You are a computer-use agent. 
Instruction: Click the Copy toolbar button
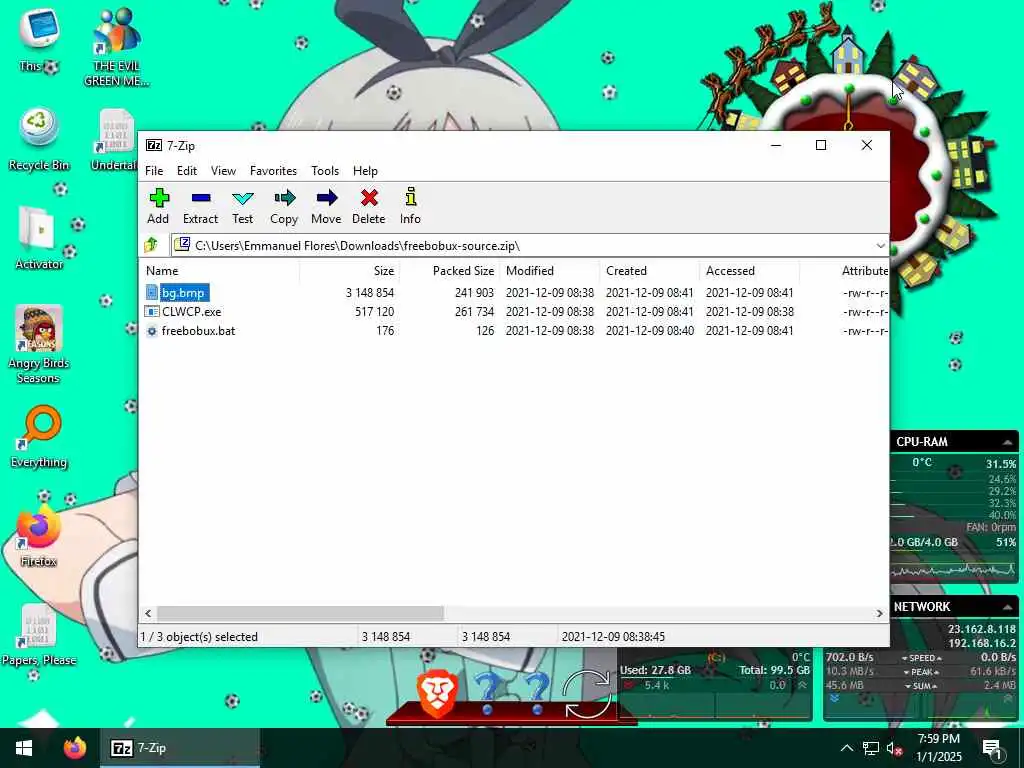click(x=284, y=206)
